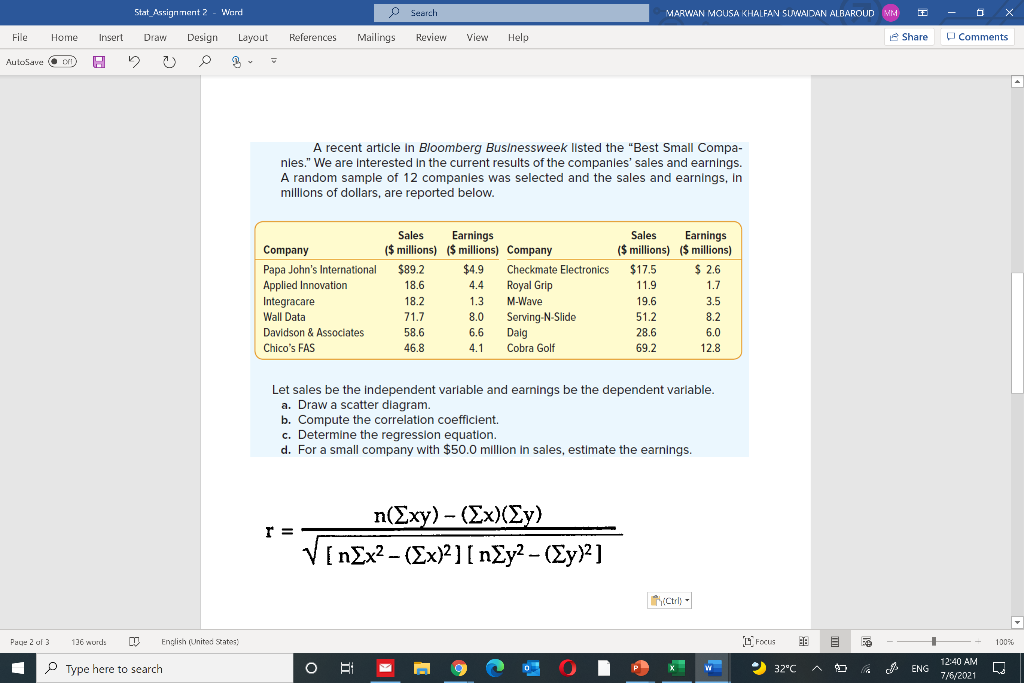This screenshot has height=683, width=1024.
Task: Click the Undo icon
Action: [x=135, y=62]
